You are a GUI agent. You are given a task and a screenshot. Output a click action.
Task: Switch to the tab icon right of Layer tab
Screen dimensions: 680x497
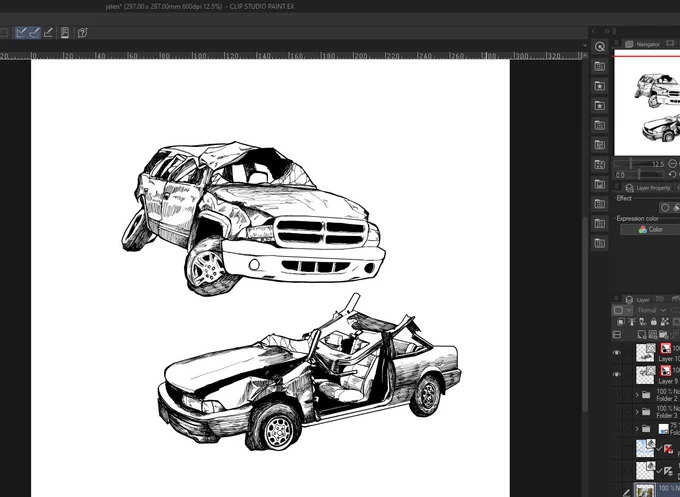[x=660, y=299]
